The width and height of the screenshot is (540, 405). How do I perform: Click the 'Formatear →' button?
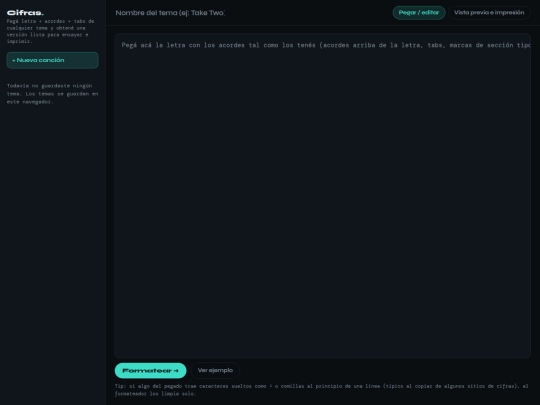pos(150,371)
